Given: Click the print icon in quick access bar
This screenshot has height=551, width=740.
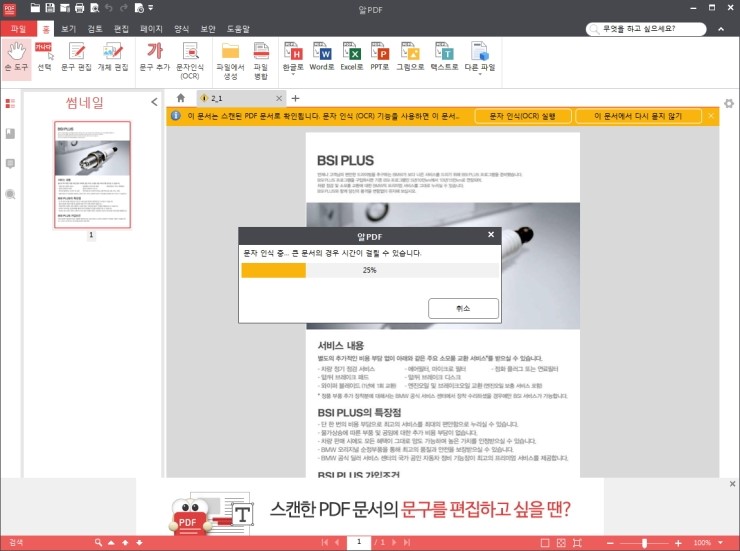Looking at the screenshot, I should tap(79, 8).
